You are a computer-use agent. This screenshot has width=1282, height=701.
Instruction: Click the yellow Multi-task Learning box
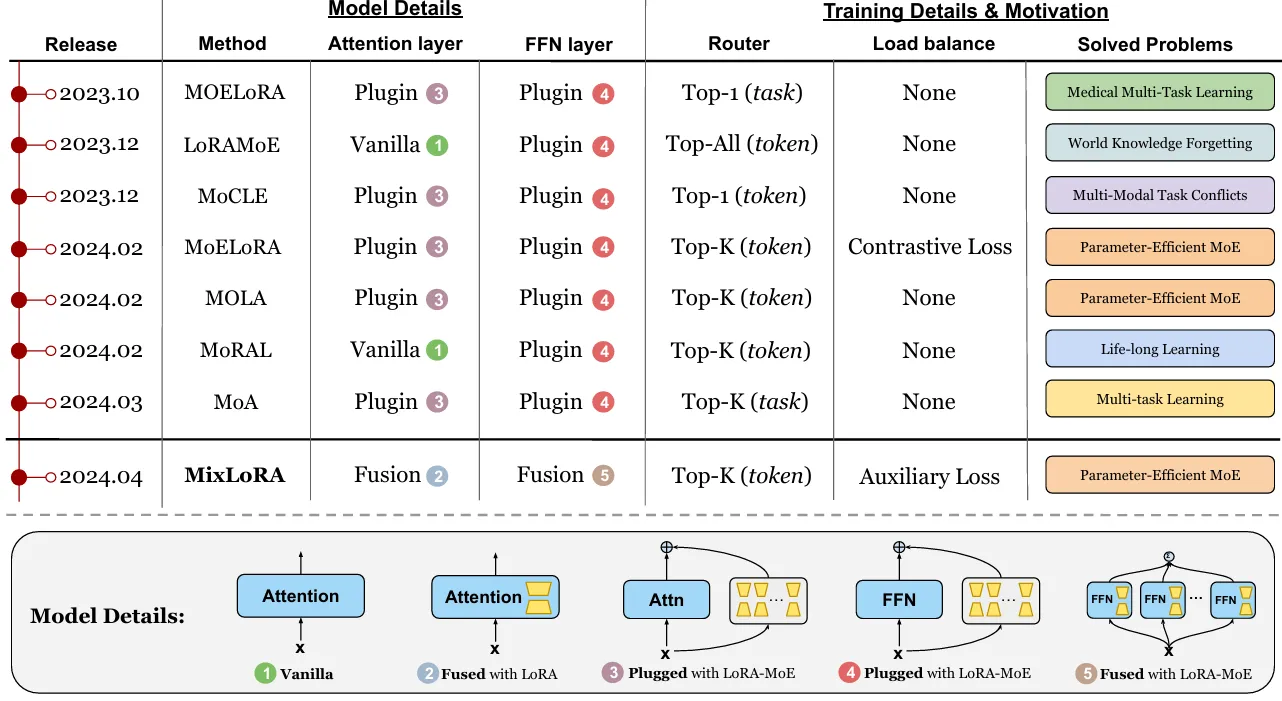(1160, 399)
